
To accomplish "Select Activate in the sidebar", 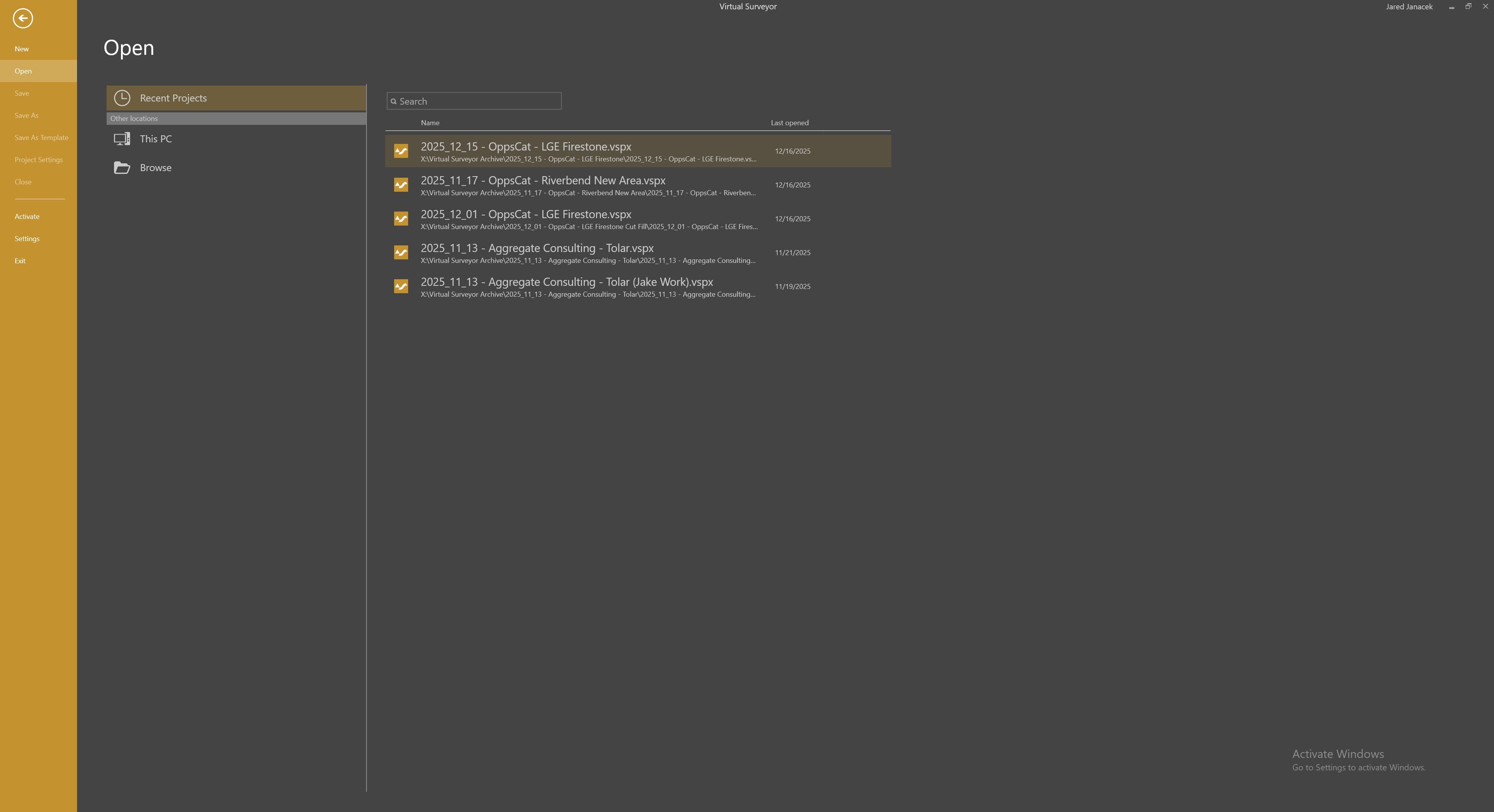I will 38,217.
